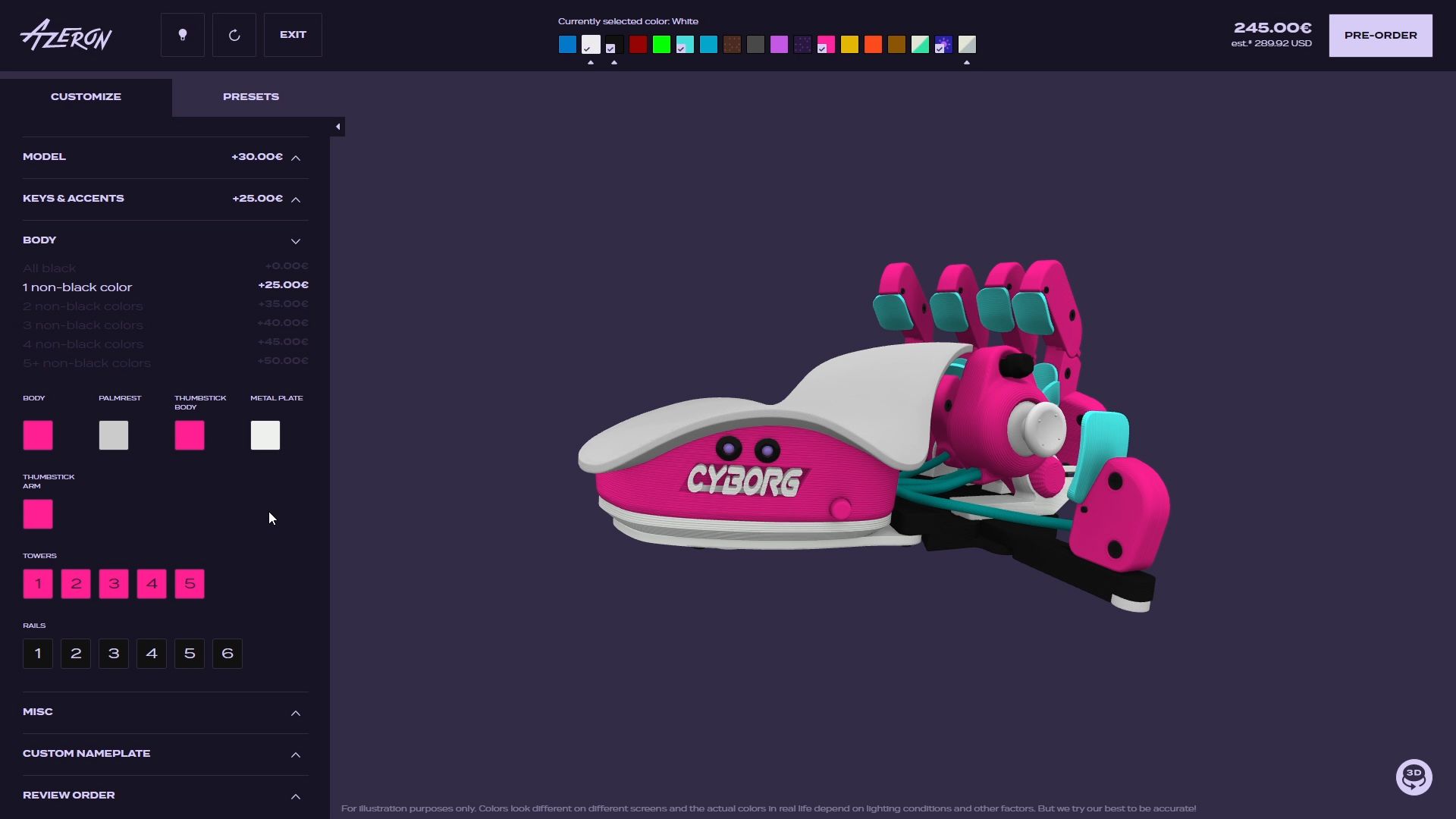Image resolution: width=1456 pixels, height=819 pixels.
Task: Pick the bright green color swatch
Action: pos(661,45)
